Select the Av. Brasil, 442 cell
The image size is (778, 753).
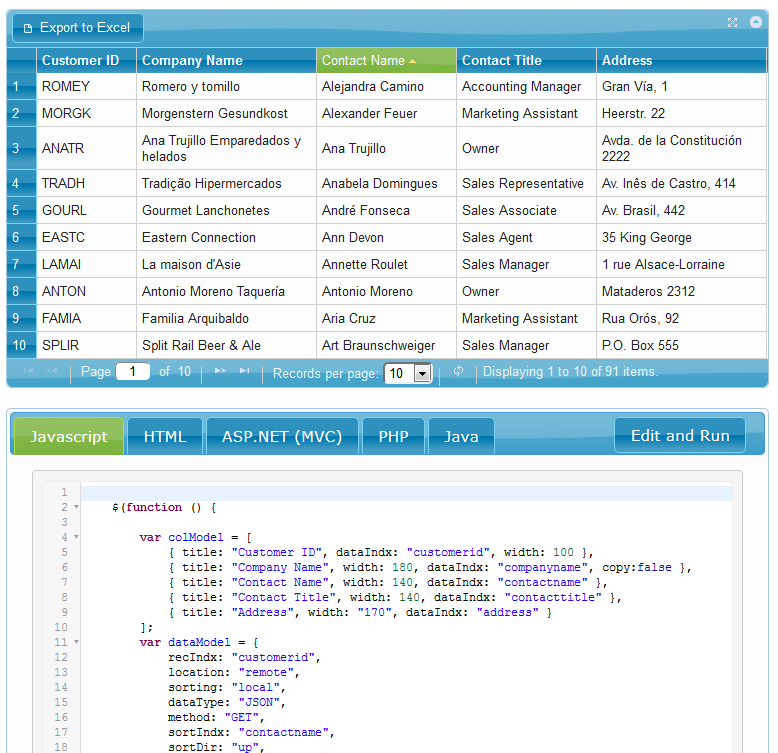pyautogui.click(x=682, y=210)
